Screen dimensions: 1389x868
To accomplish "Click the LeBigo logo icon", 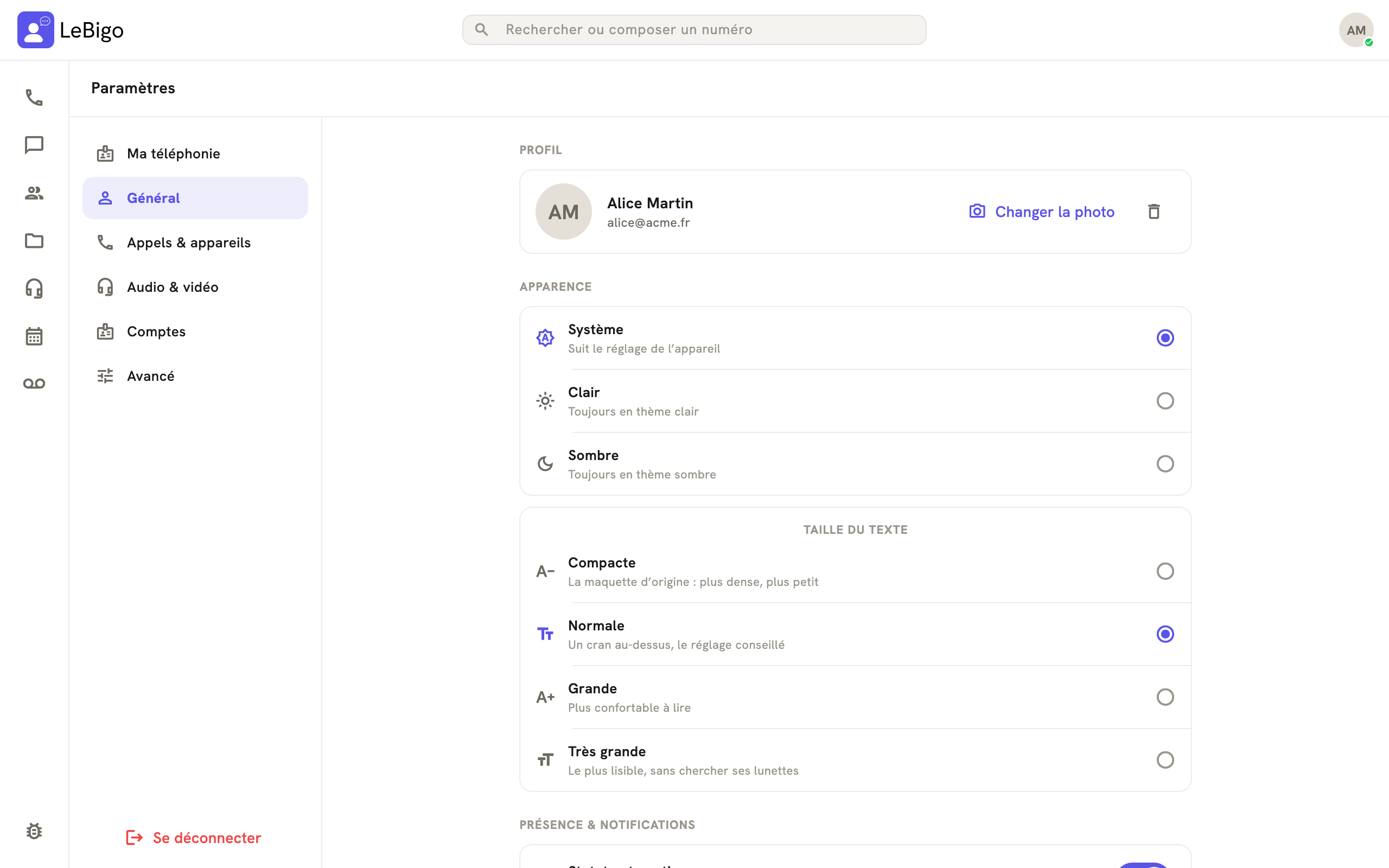I will click(36, 30).
